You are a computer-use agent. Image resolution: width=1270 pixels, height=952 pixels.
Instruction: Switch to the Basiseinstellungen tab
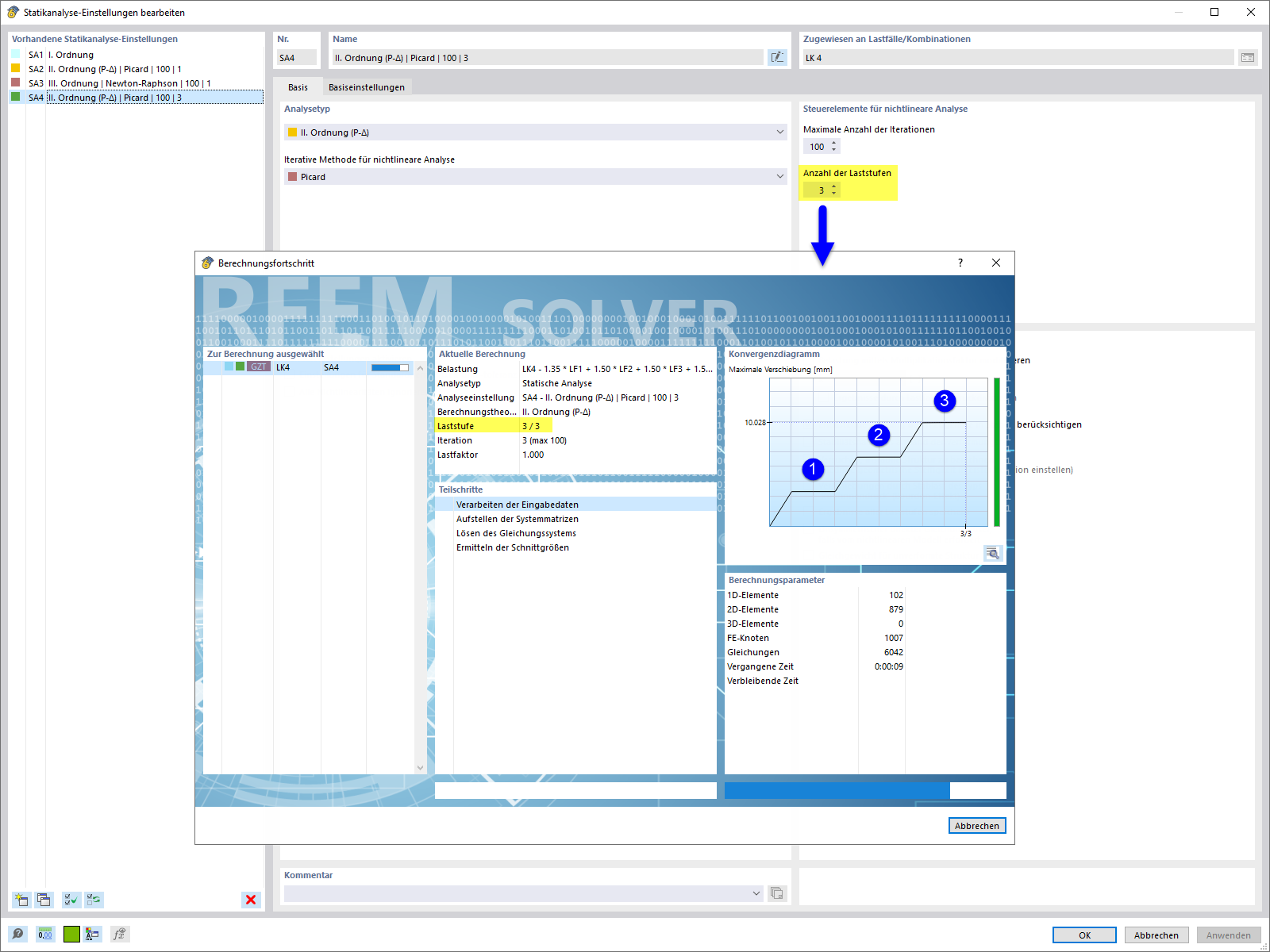pyautogui.click(x=367, y=87)
